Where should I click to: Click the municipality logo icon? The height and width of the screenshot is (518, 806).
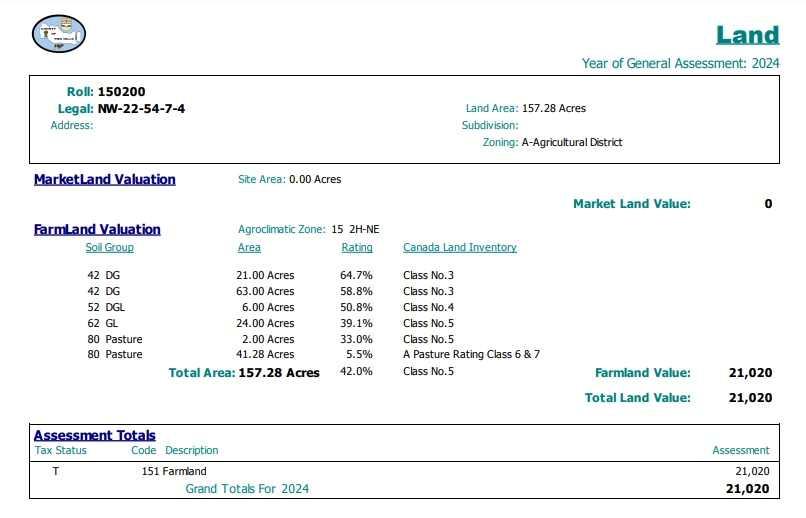coord(59,34)
